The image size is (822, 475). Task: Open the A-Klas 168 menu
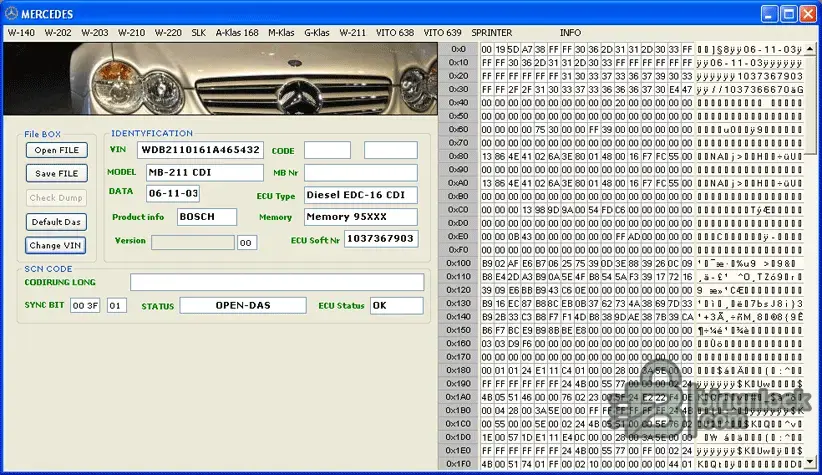(237, 33)
